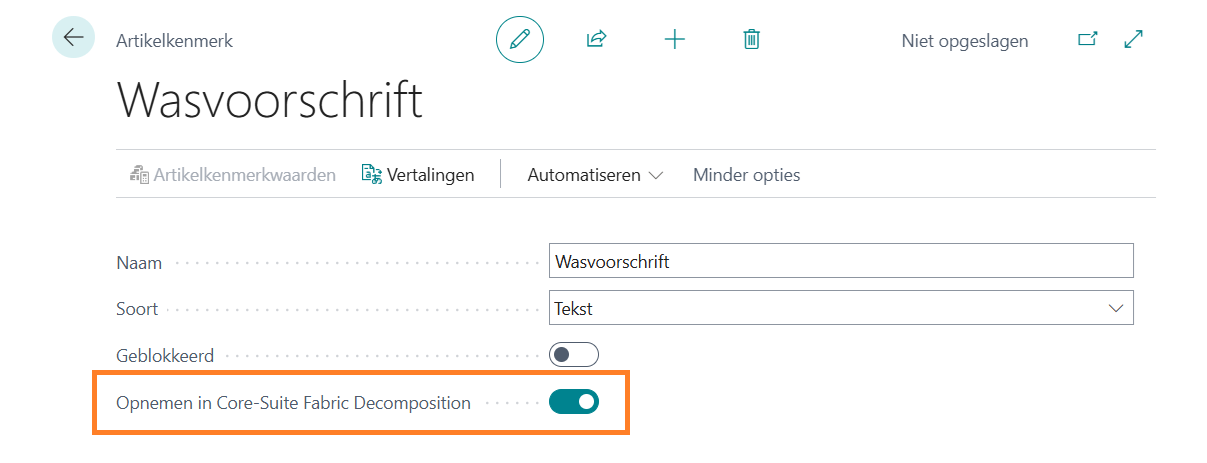Expand the Automatiseren menu

(595, 175)
